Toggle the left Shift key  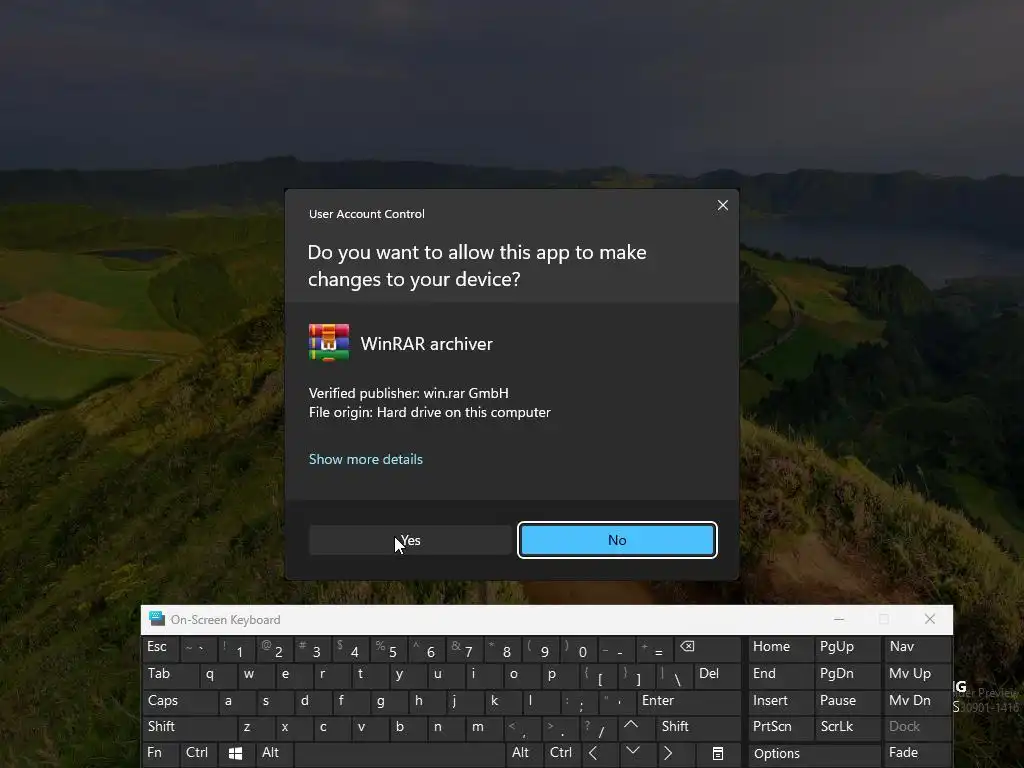click(x=189, y=727)
